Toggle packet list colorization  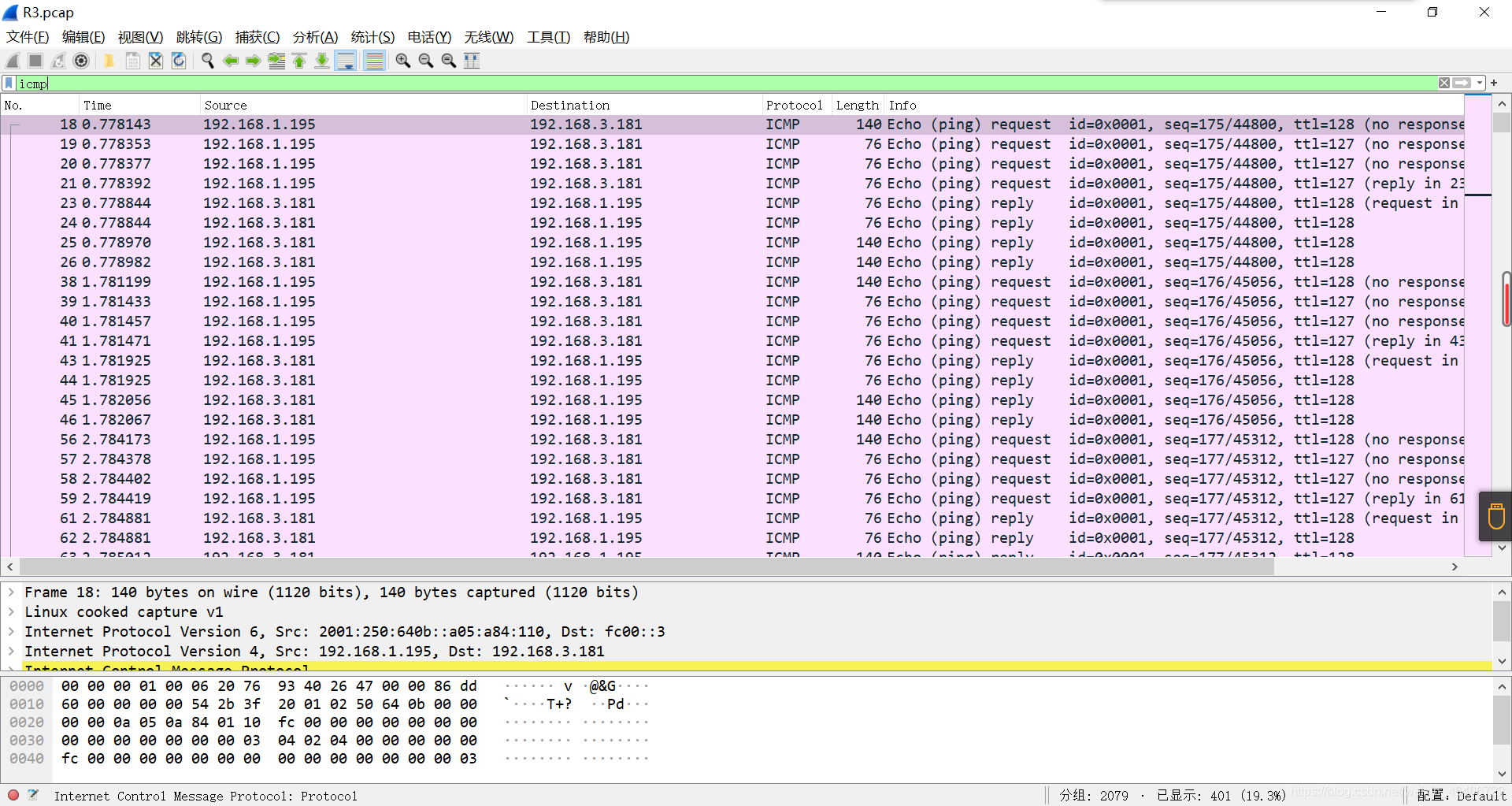point(374,61)
